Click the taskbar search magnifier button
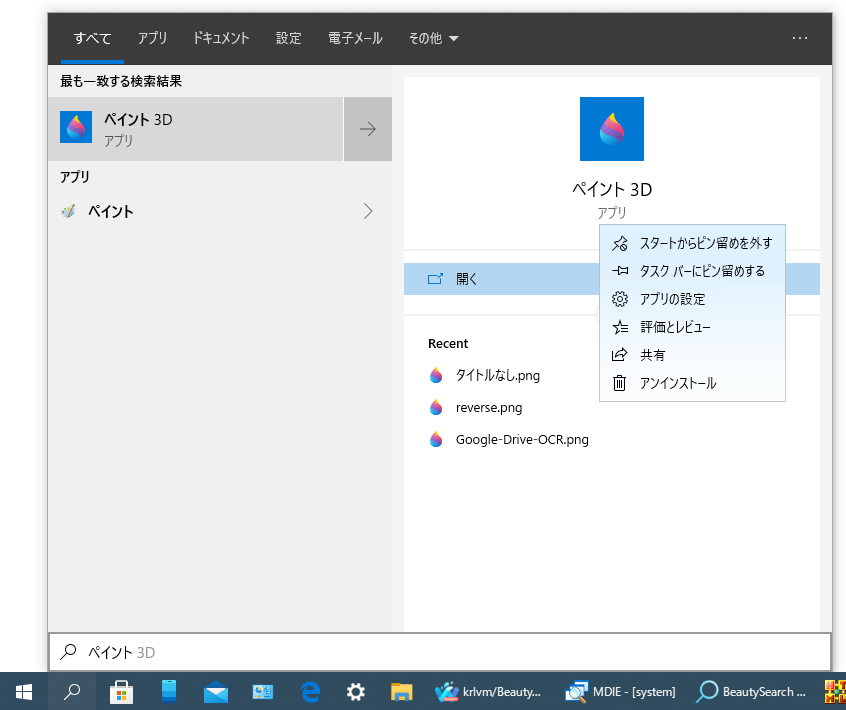 72,691
